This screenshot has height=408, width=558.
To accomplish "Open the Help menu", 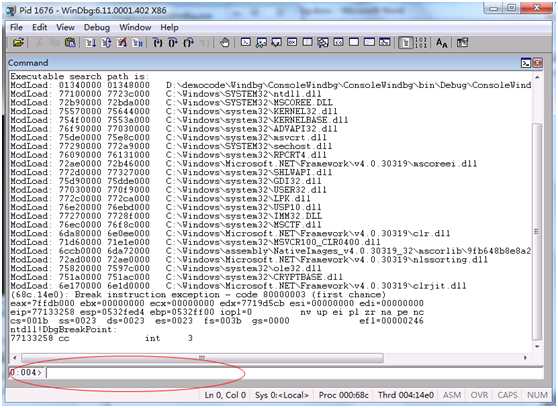I will 169,27.
